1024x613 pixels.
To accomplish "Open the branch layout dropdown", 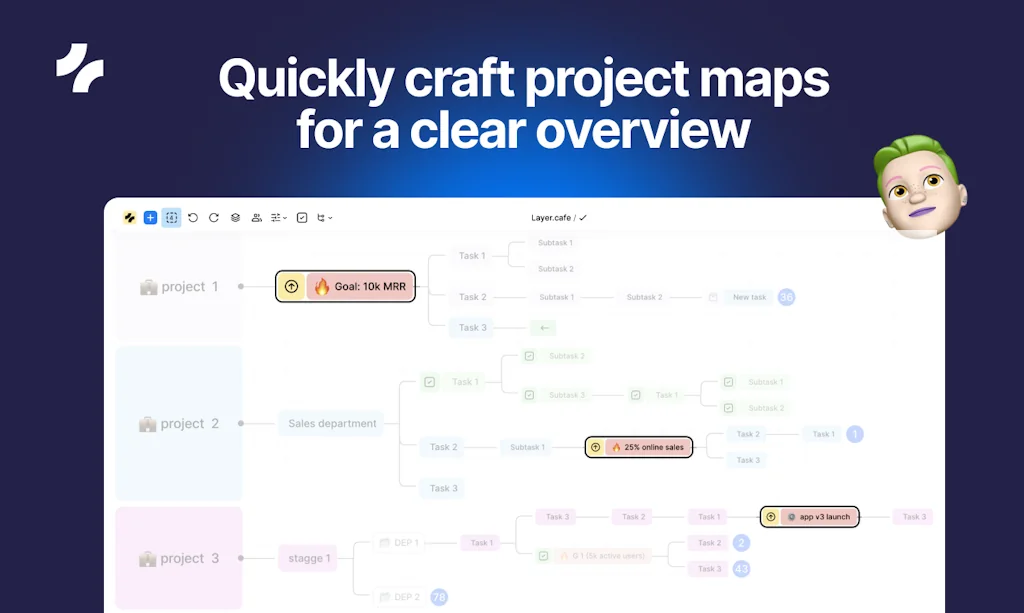I will click(x=325, y=217).
